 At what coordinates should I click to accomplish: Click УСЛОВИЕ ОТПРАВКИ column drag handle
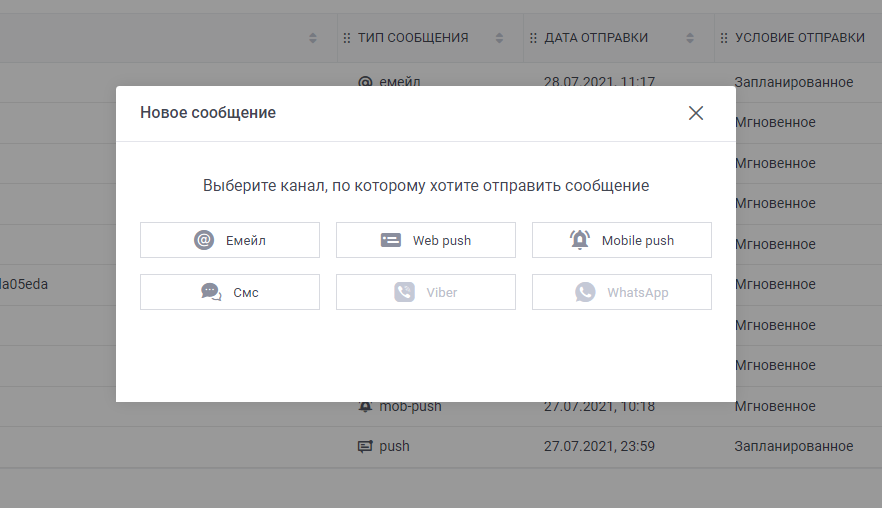724,38
